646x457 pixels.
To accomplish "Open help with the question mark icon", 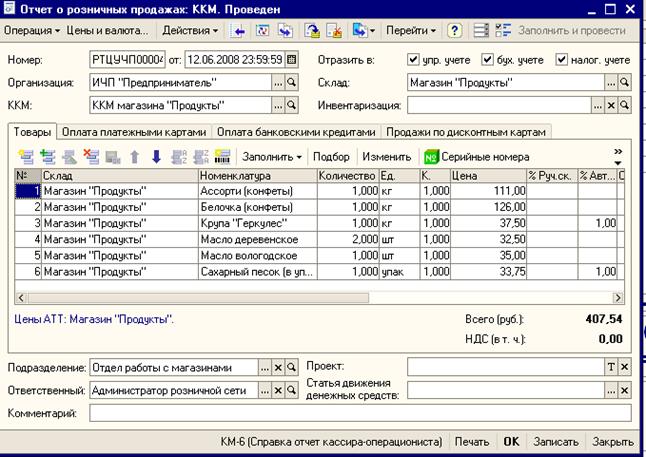I will 454,31.
